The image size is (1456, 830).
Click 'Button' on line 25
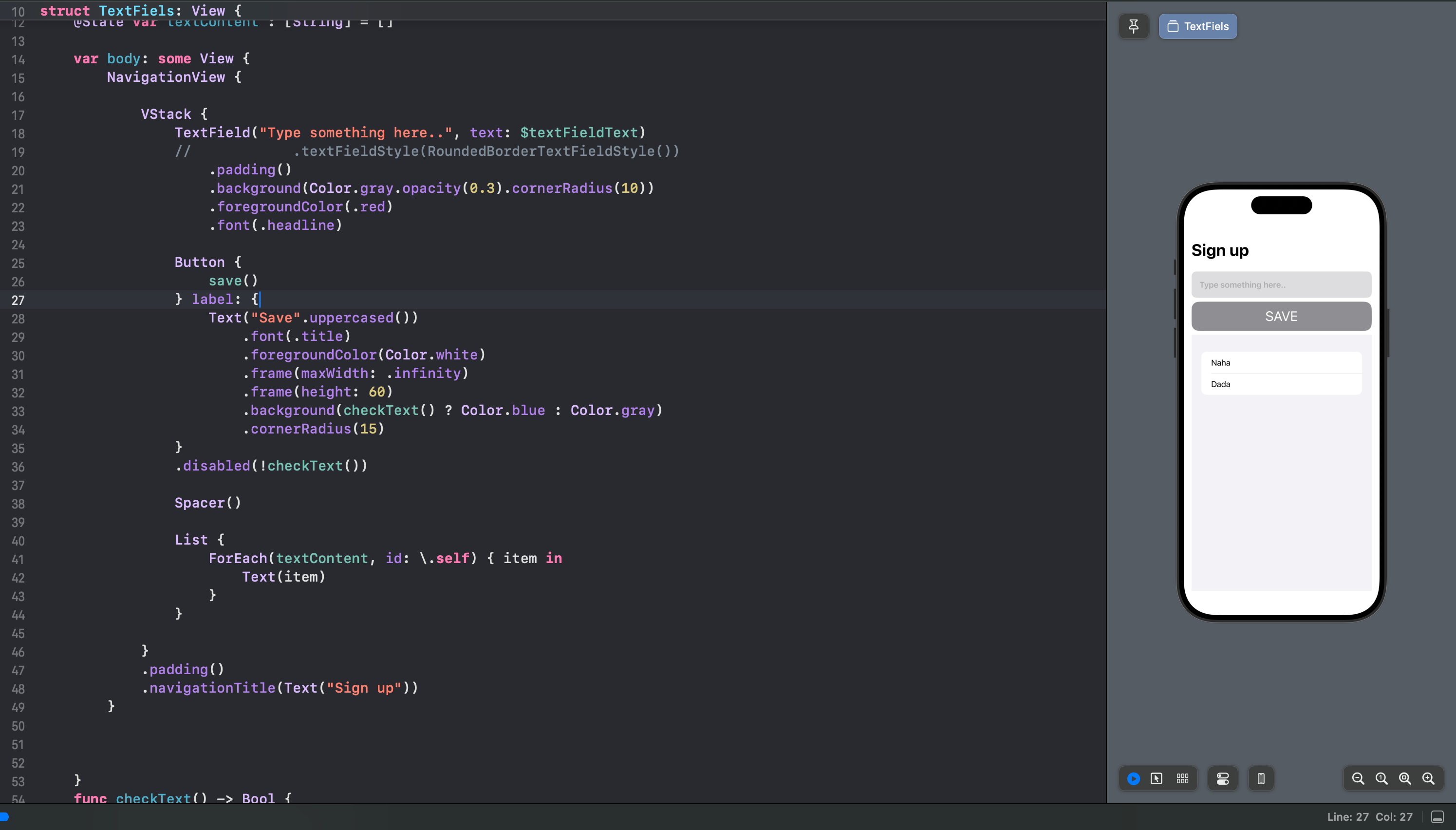pyautogui.click(x=200, y=262)
